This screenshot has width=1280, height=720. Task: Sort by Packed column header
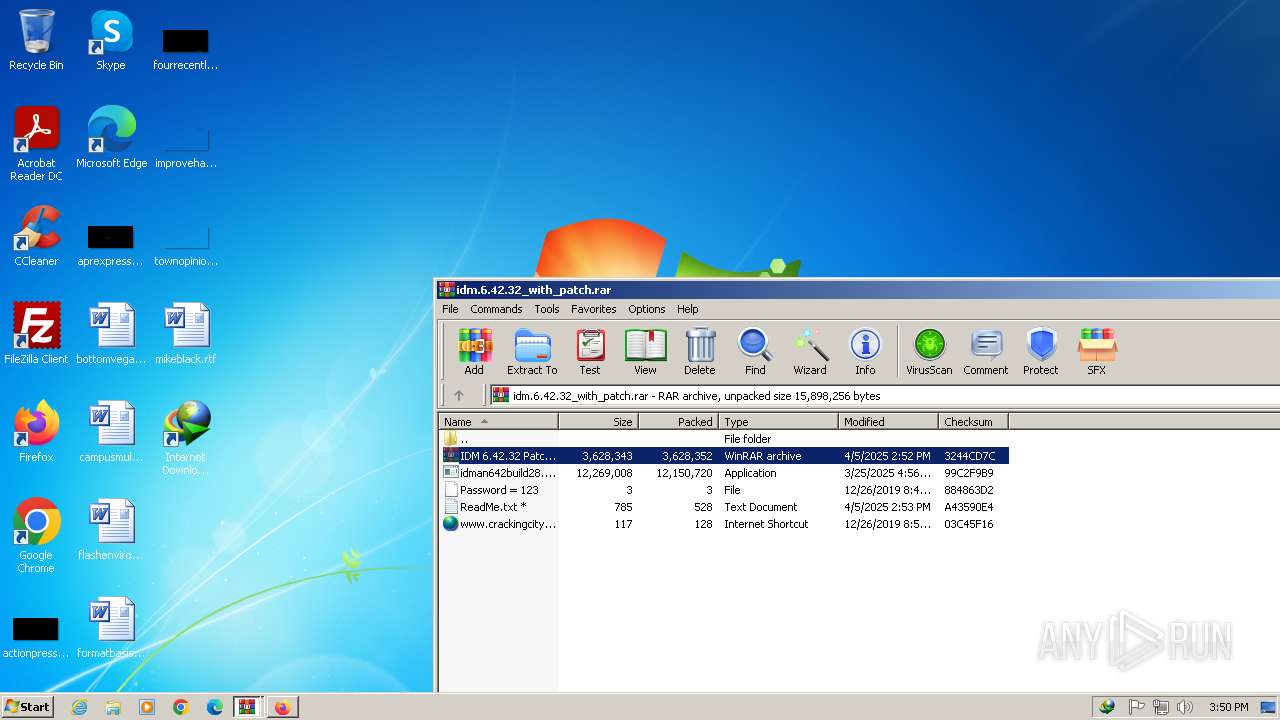point(678,421)
